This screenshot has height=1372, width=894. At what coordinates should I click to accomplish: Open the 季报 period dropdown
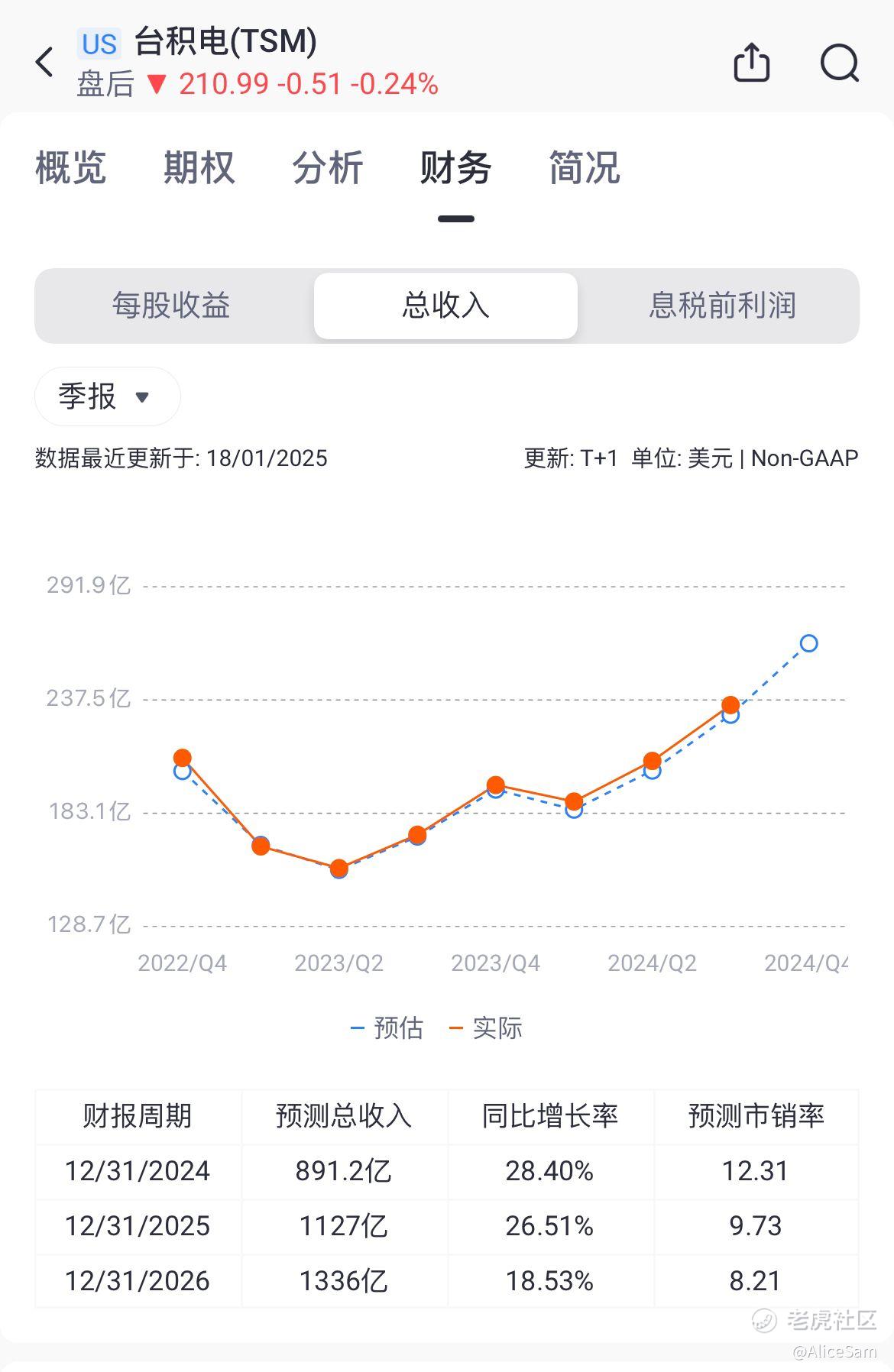[x=107, y=396]
